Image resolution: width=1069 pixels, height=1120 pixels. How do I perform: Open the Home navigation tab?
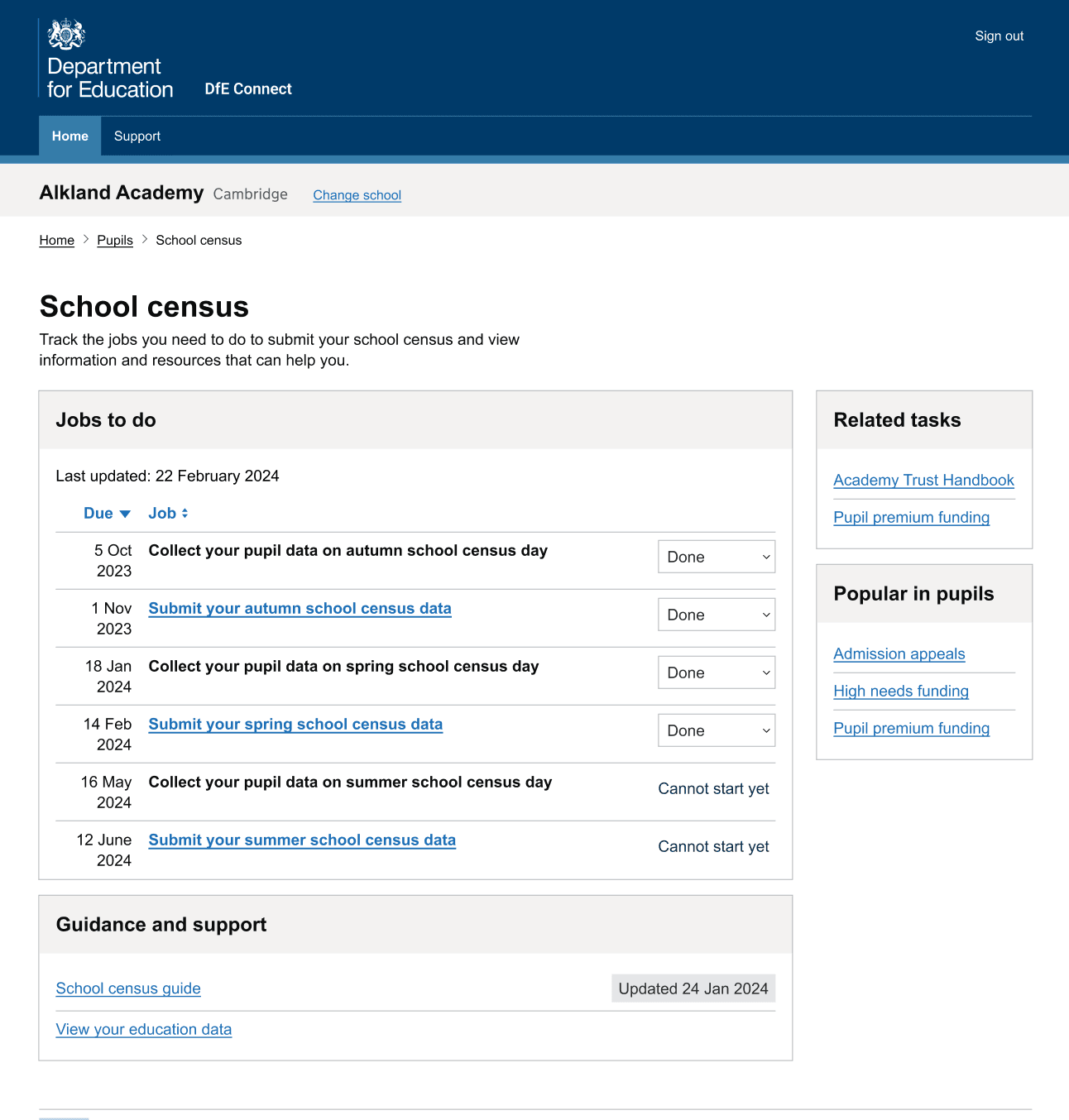click(x=70, y=136)
